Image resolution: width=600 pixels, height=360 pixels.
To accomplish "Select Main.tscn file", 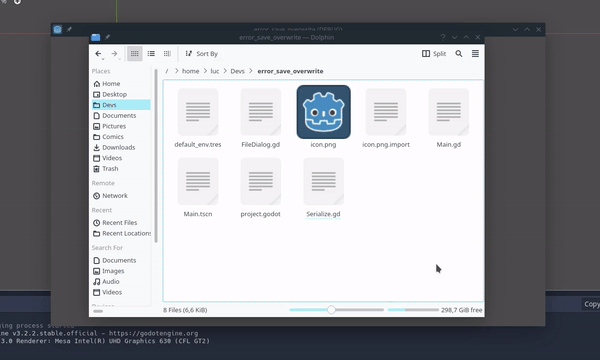I will pos(198,187).
